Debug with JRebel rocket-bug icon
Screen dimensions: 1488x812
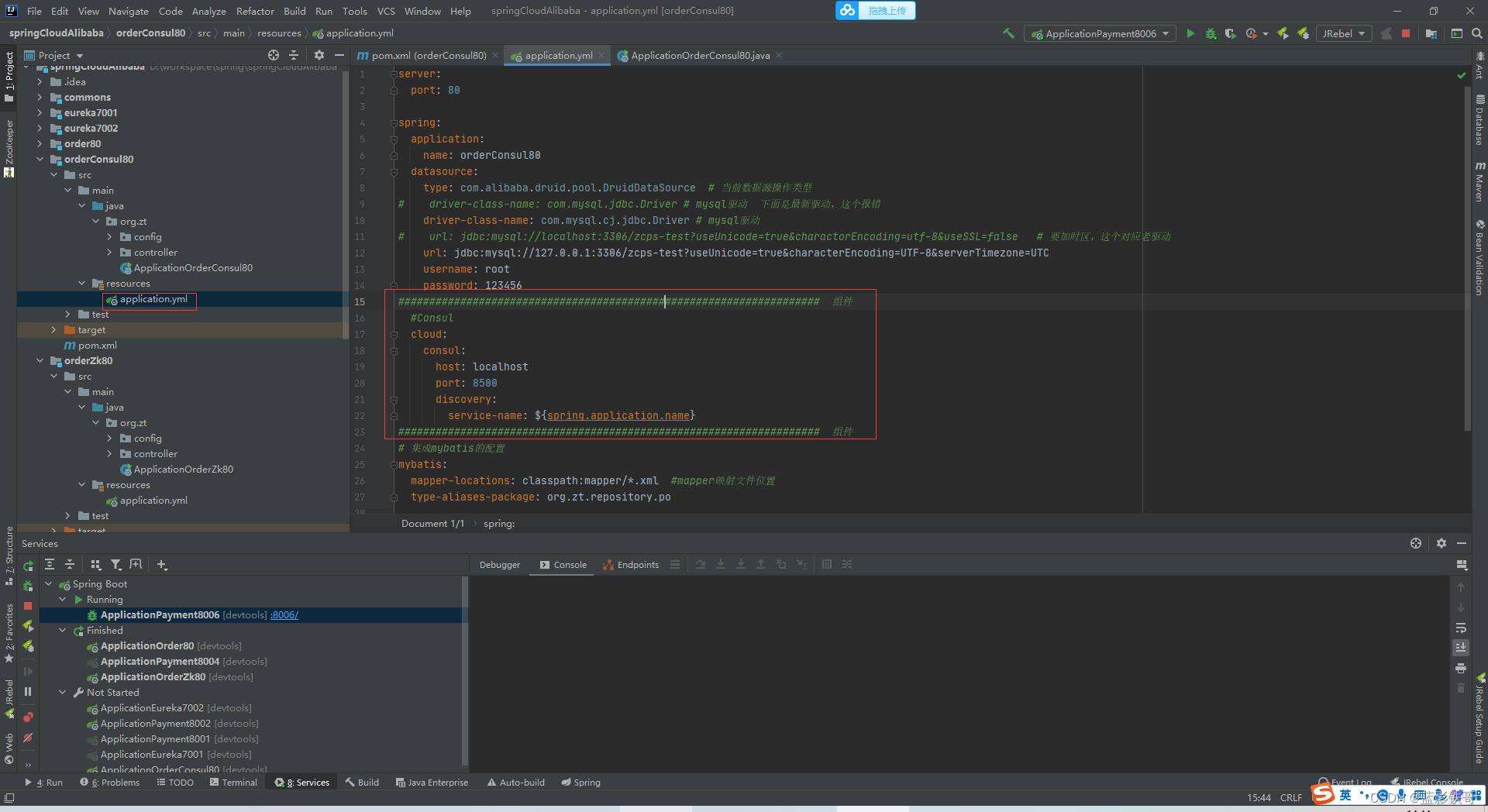pyautogui.click(x=1304, y=33)
